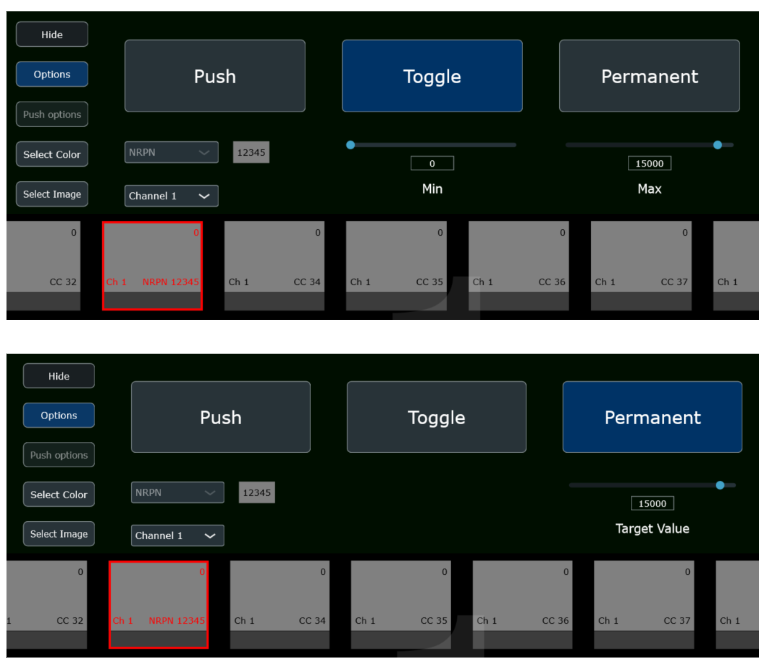Select Push mode in the upper panel
Screen dimensions: 763x663
[214, 76]
